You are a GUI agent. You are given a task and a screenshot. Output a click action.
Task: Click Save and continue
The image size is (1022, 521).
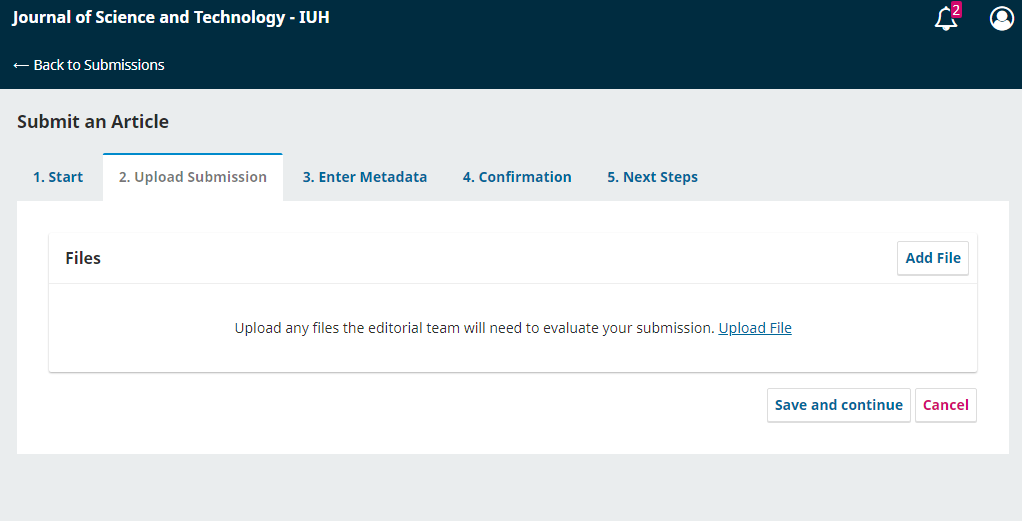click(x=838, y=405)
